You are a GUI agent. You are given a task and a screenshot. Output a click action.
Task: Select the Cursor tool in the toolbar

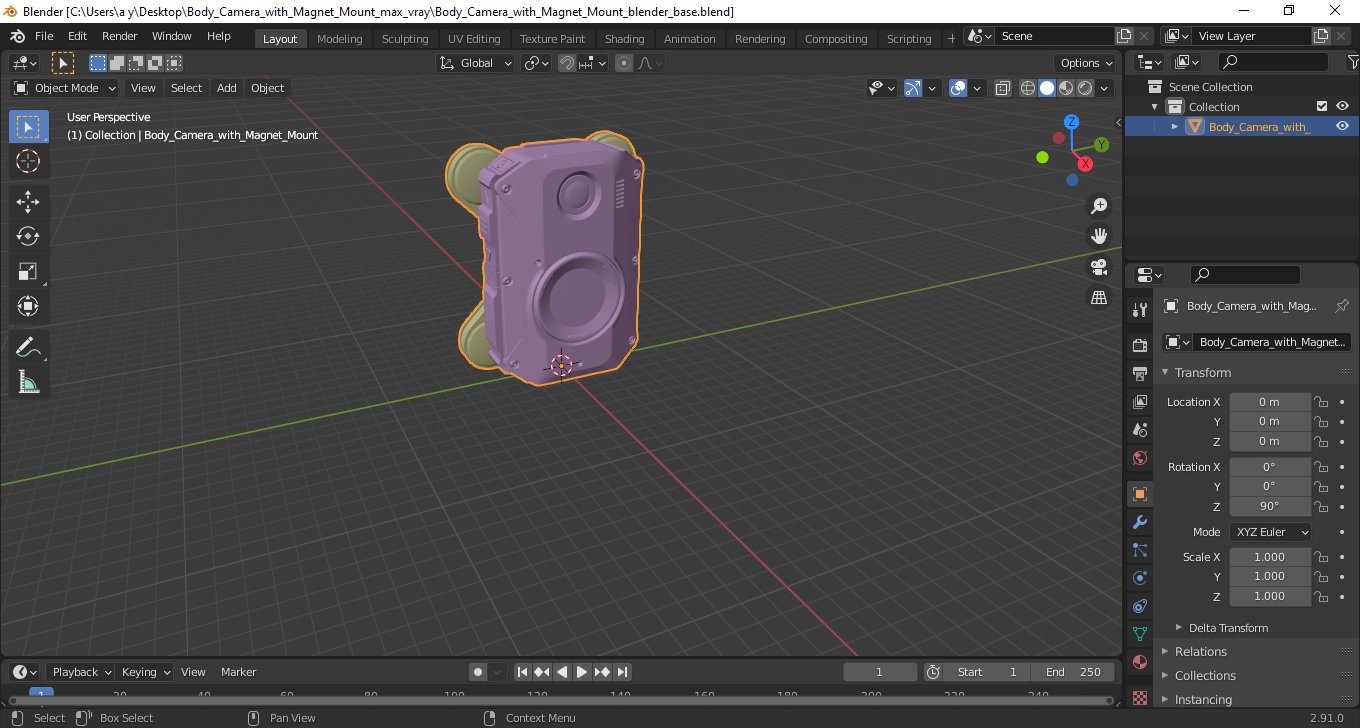click(28, 161)
